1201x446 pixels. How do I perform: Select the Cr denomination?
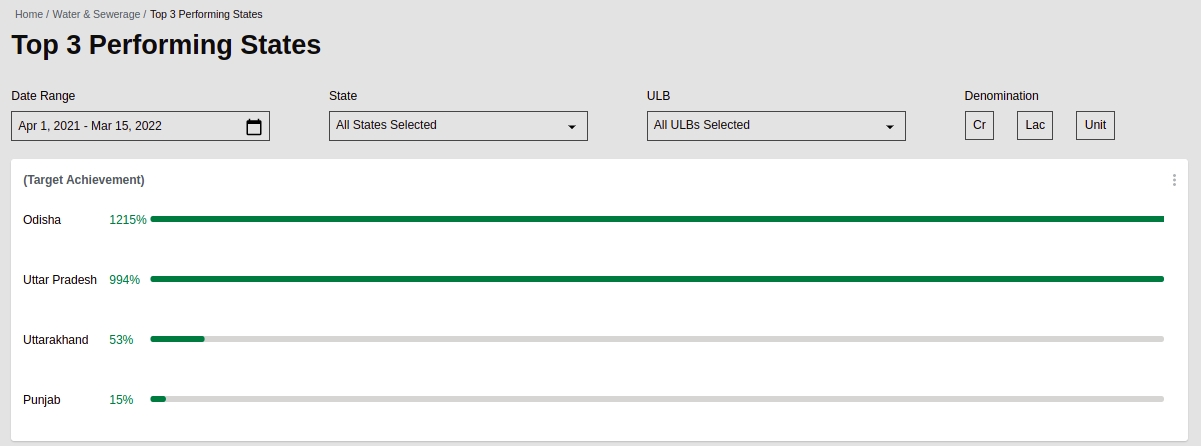coord(979,126)
